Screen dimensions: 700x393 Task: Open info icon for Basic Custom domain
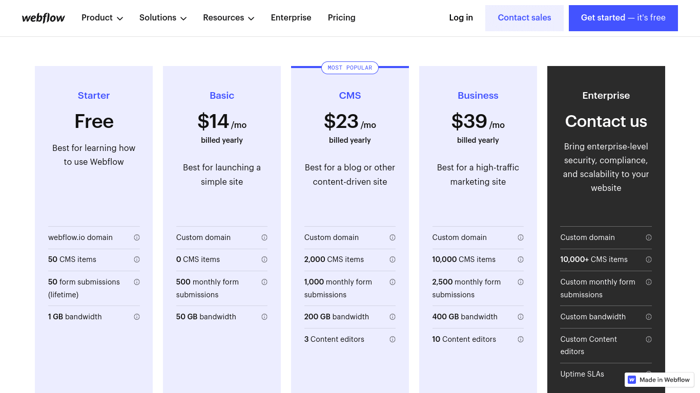264,238
